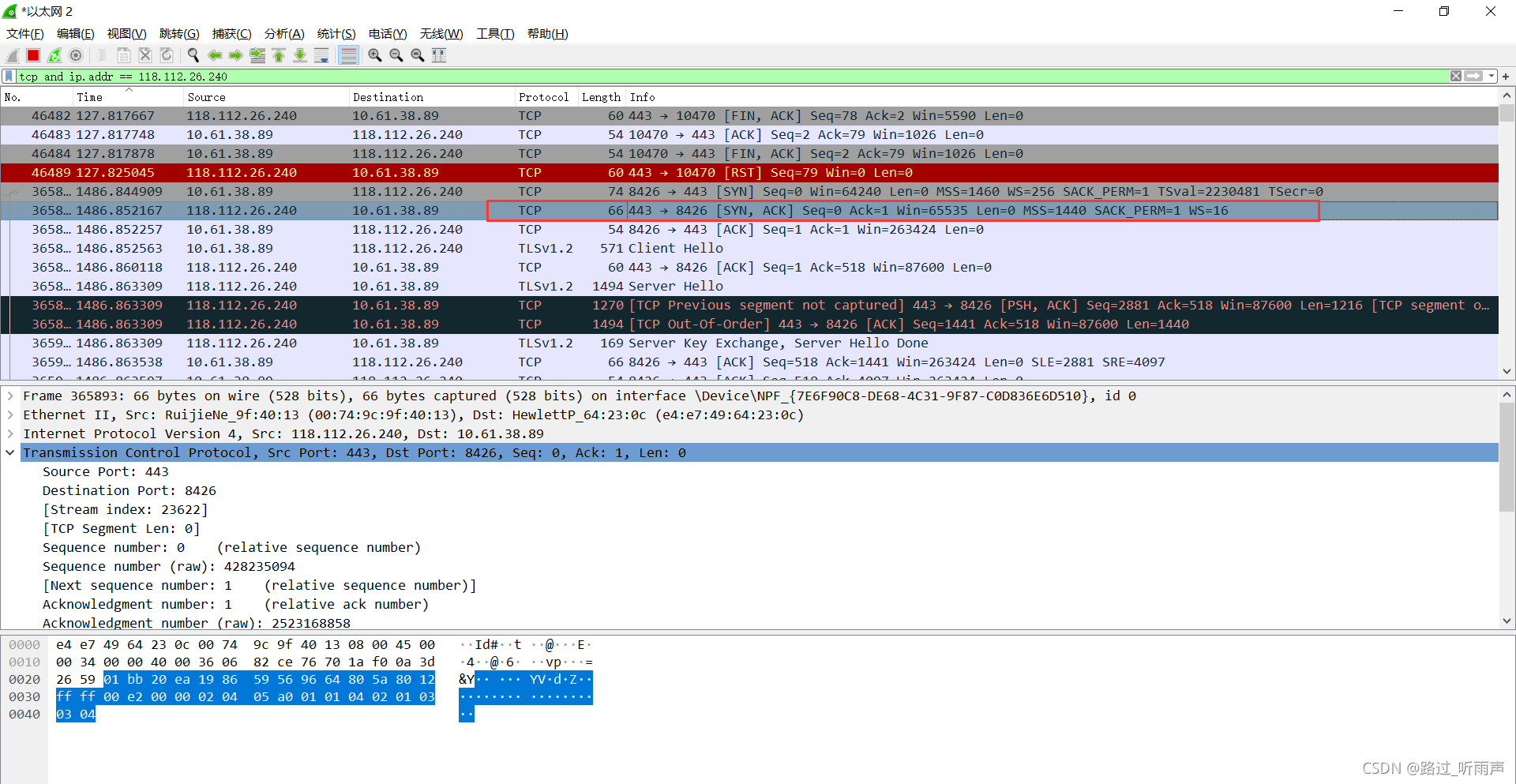Expand the Frame 365893 tree row

coord(10,396)
